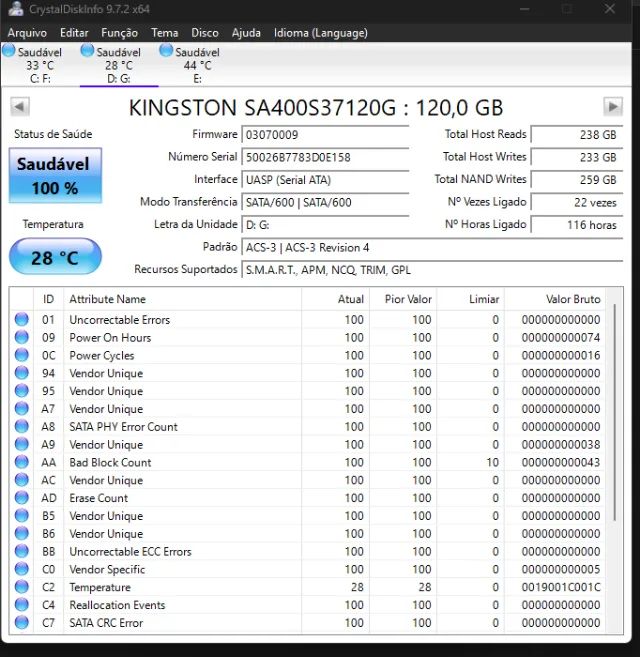Click the power-on hours value 116 horas
The width and height of the screenshot is (640, 657).
click(577, 225)
